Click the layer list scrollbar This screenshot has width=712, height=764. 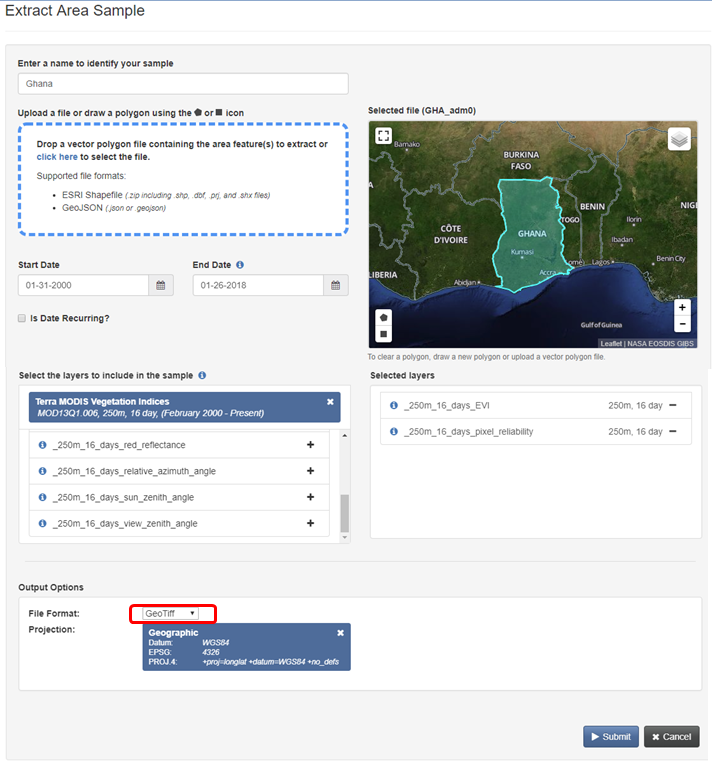(x=345, y=512)
